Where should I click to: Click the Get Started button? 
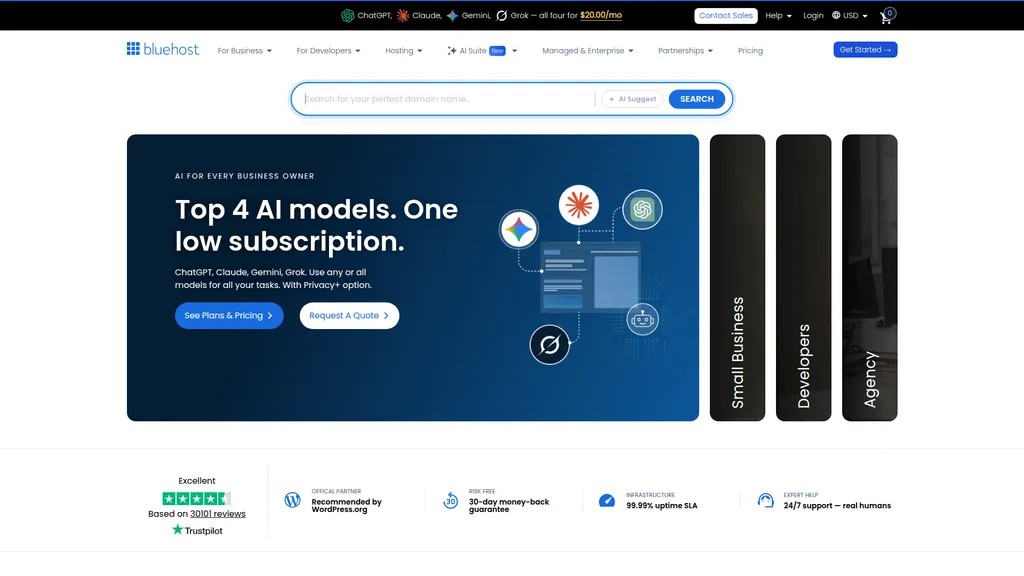[x=865, y=50]
